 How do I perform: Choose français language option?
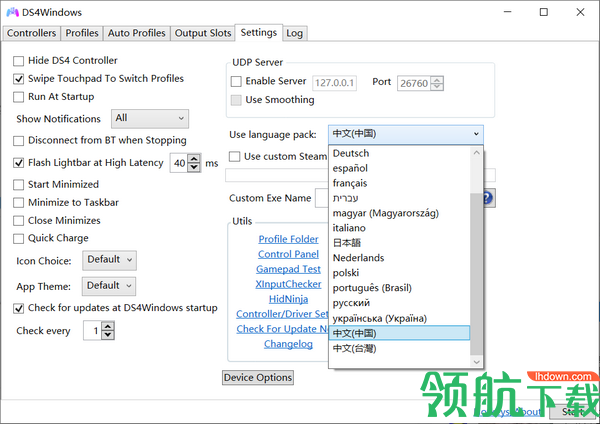399,183
